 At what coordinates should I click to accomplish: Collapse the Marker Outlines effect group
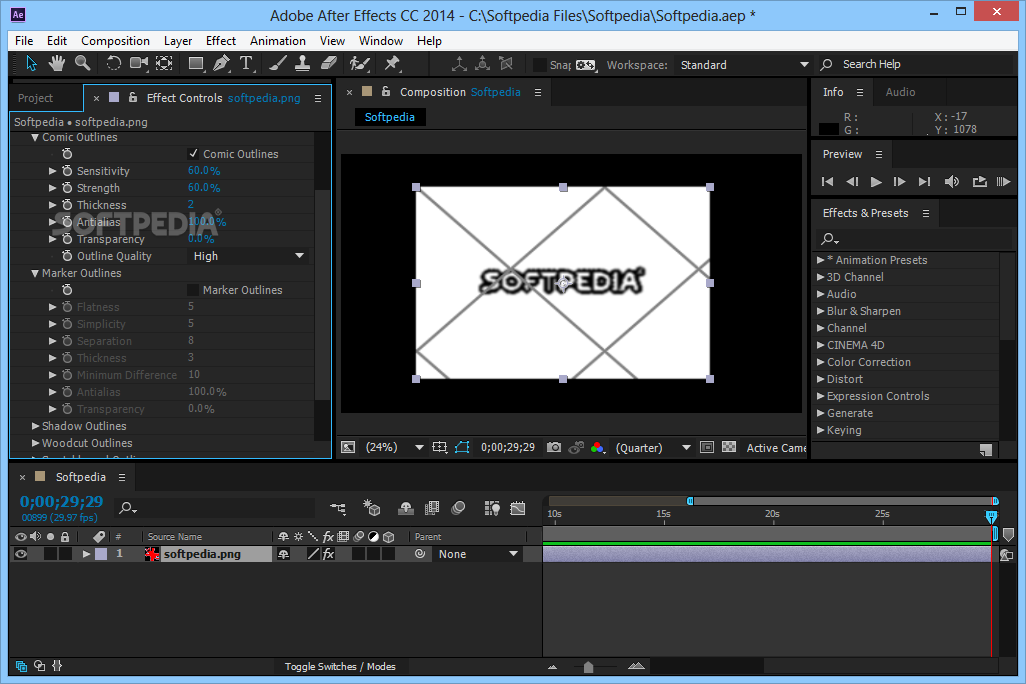35,274
